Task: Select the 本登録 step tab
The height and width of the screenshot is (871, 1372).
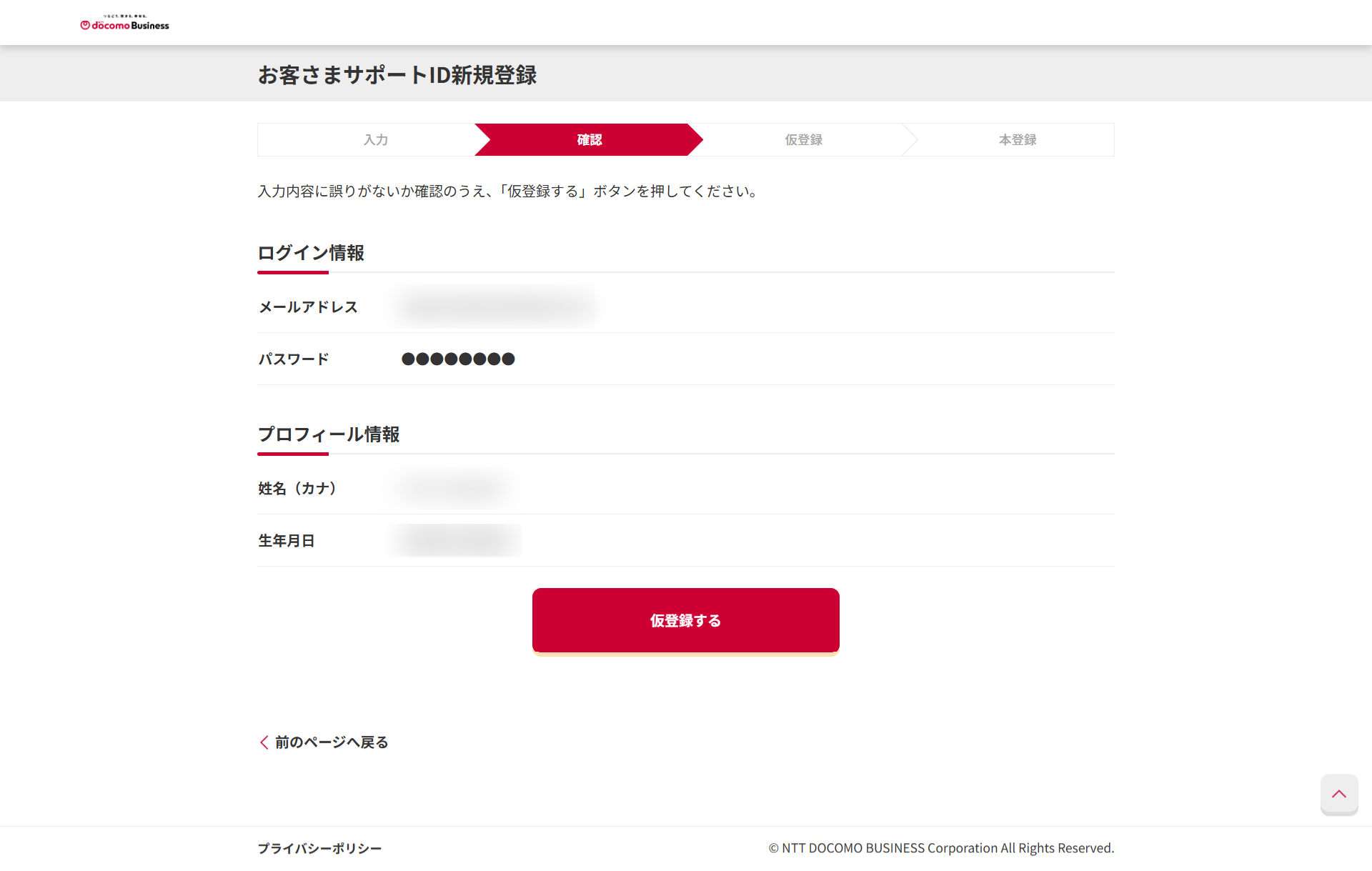Action: 1017,140
